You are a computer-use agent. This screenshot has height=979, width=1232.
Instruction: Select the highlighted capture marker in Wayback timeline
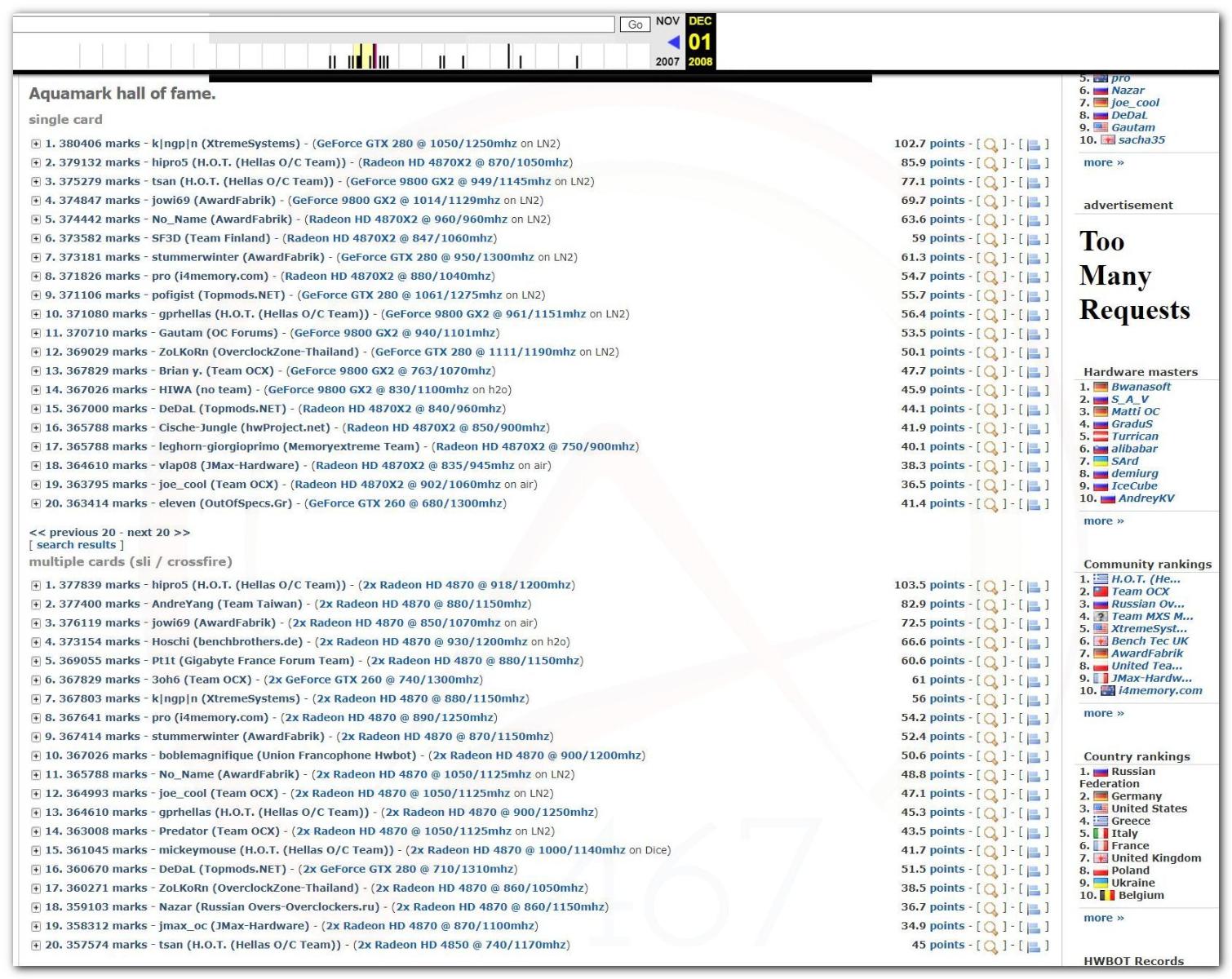(374, 56)
